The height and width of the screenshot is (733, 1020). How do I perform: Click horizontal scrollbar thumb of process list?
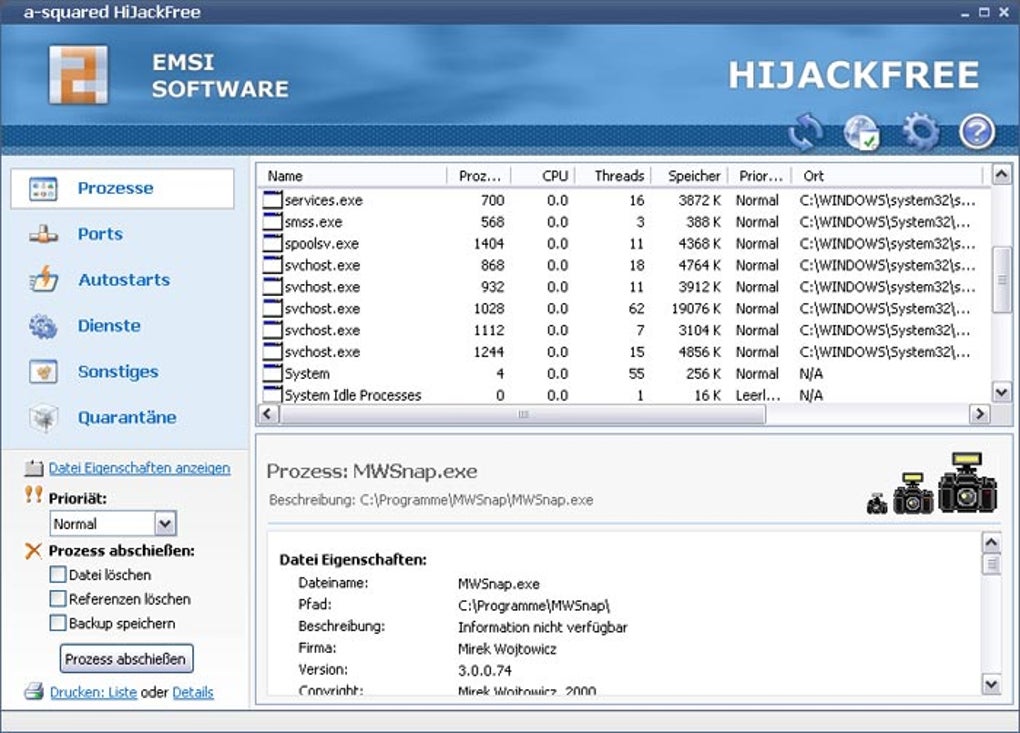click(x=522, y=414)
